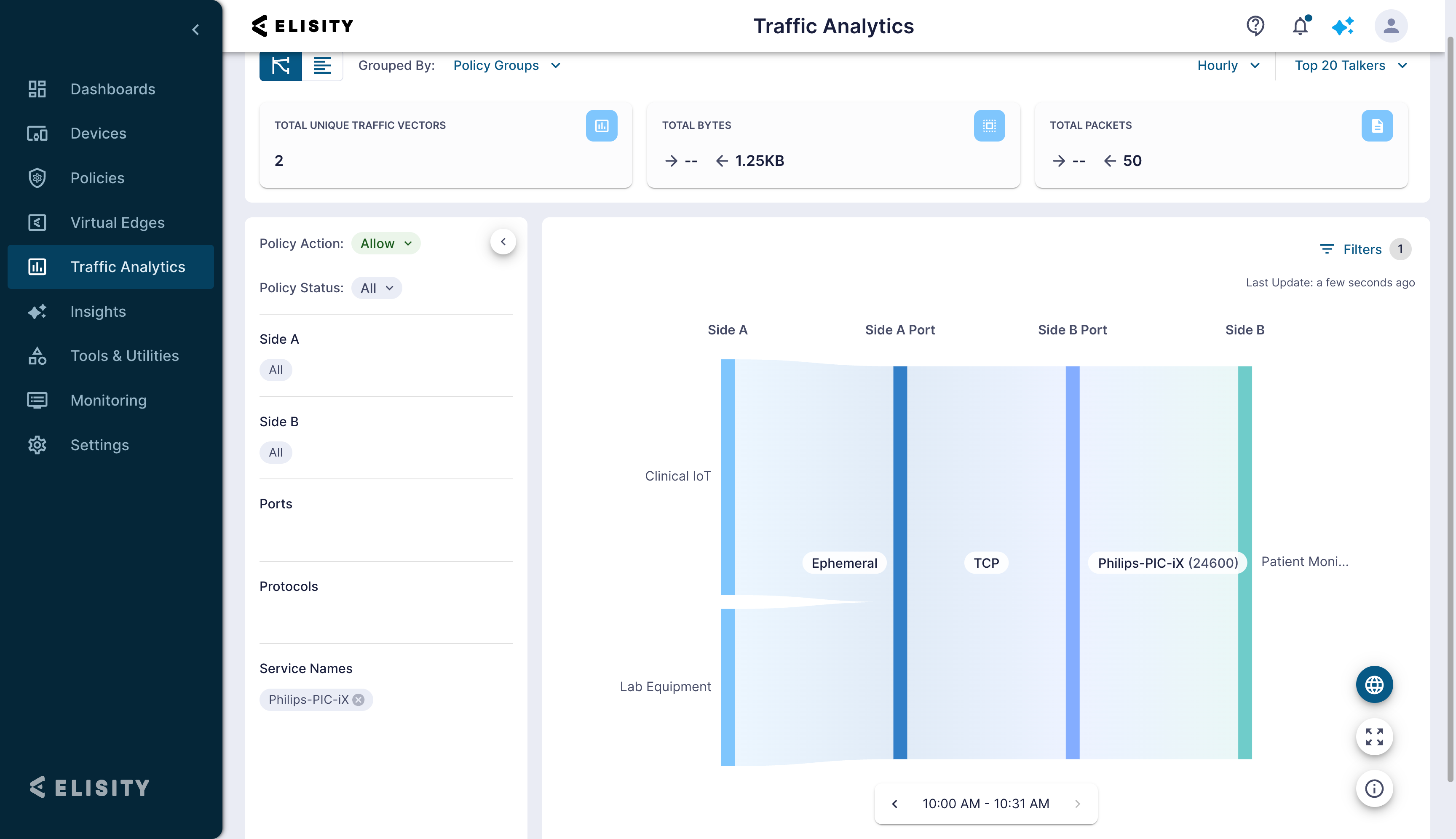Expand chart to fullscreen
The width and height of the screenshot is (1456, 839).
[x=1374, y=736]
